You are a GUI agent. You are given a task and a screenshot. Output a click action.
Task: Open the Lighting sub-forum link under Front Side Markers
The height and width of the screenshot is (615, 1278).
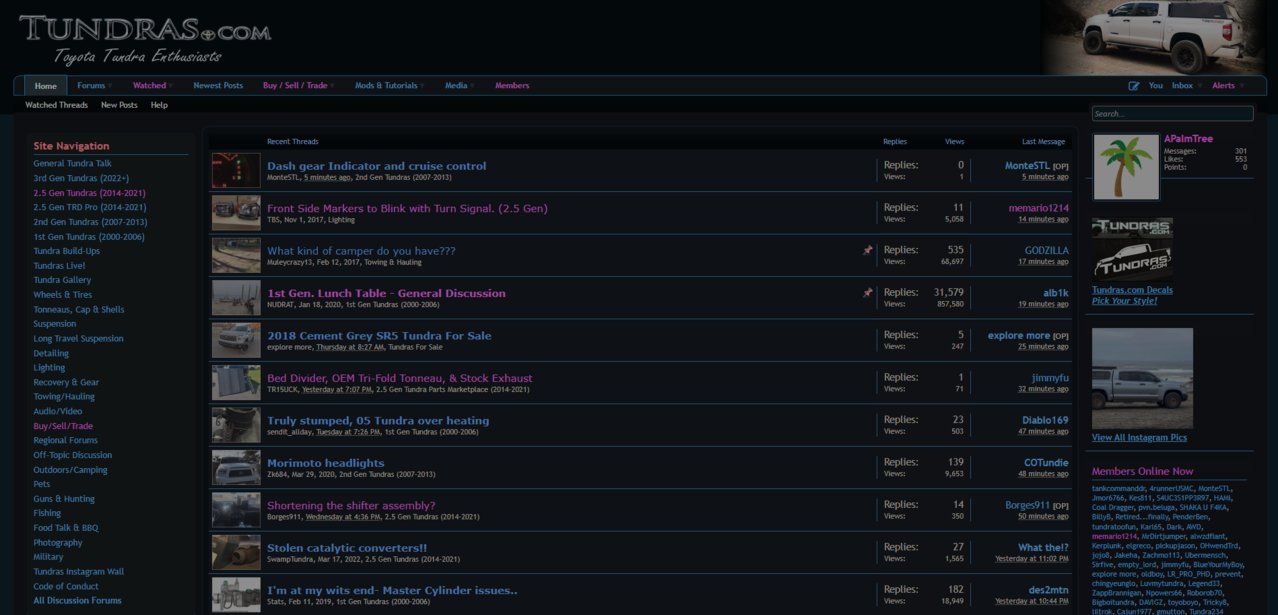coord(341,219)
